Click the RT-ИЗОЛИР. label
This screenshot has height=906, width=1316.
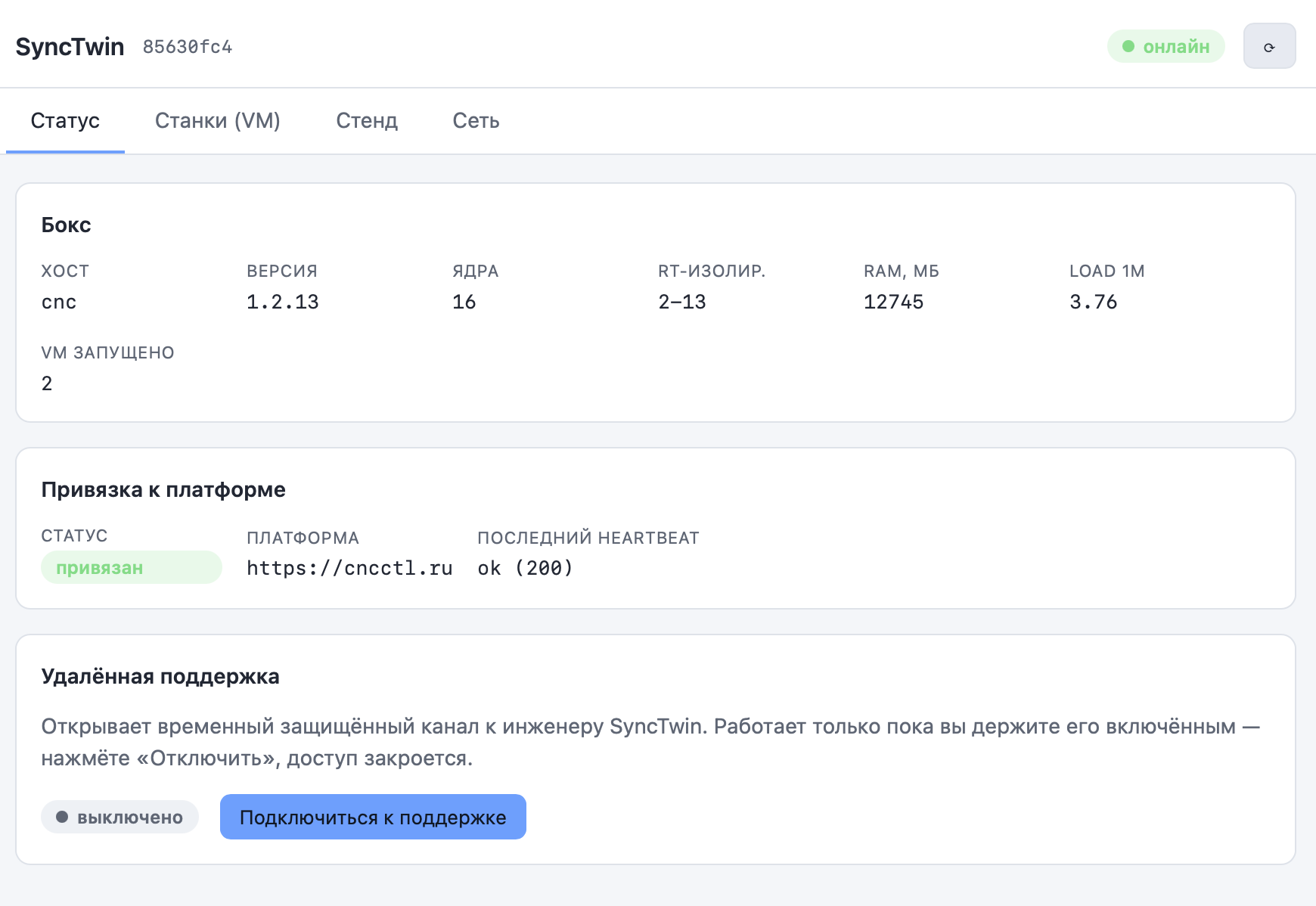pyautogui.click(x=712, y=271)
